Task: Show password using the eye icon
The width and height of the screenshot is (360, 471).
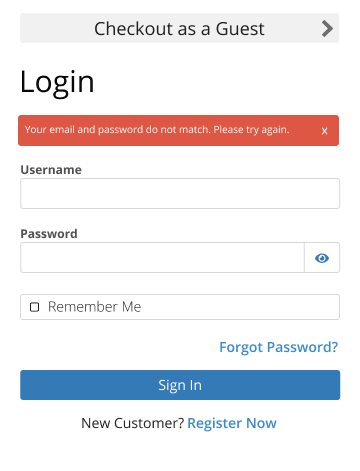Action: 322,258
